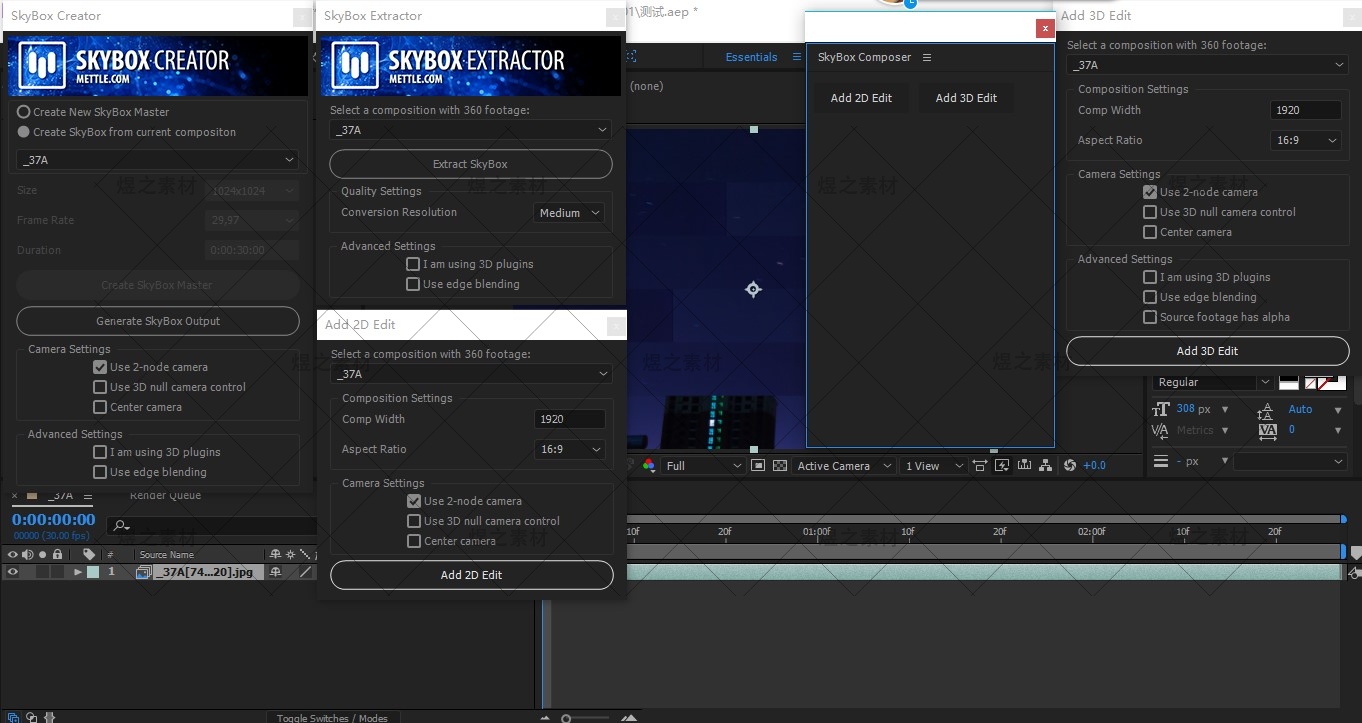The image size is (1362, 723).
Task: Open the _37A timeline tab menu icon
Action: click(87, 496)
